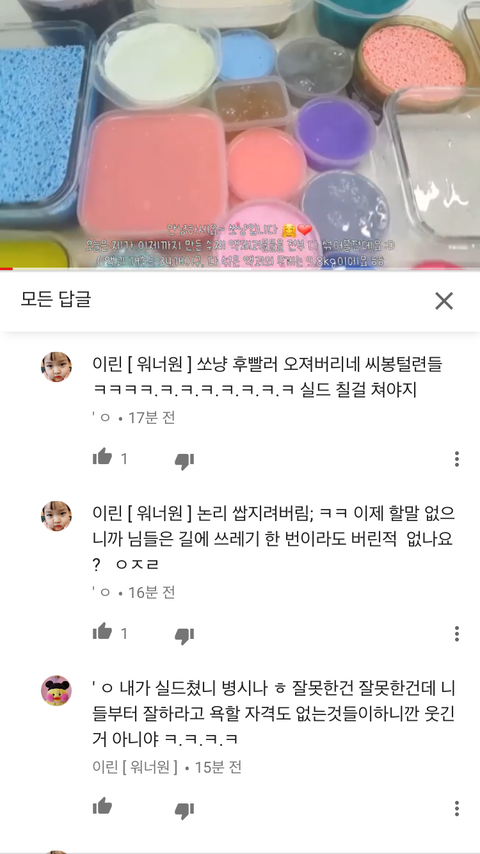Close the 모든 답글 replies panel
This screenshot has height=854, width=480.
tap(443, 301)
